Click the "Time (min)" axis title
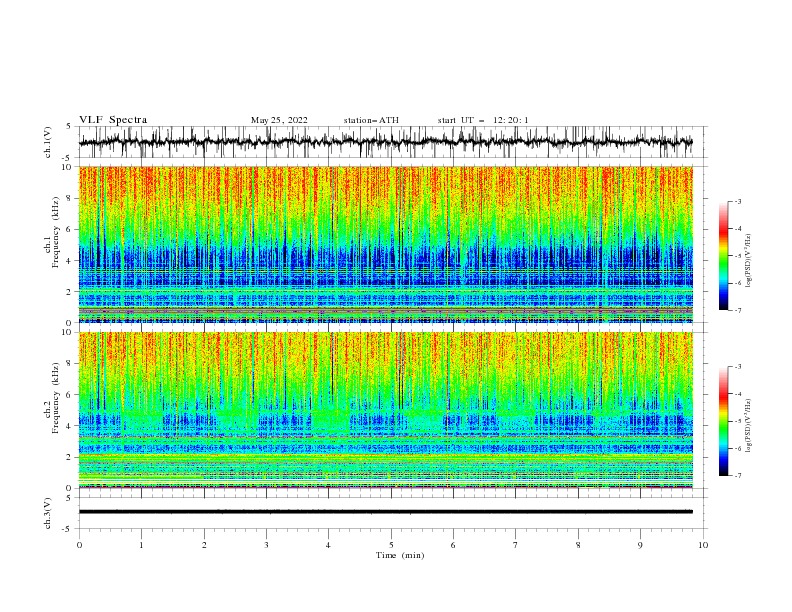 click(x=400, y=555)
